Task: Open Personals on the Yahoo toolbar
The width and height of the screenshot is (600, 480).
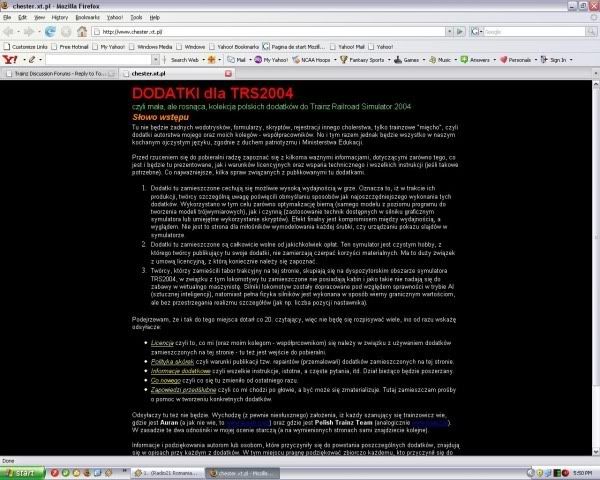Action: pyautogui.click(x=515, y=60)
